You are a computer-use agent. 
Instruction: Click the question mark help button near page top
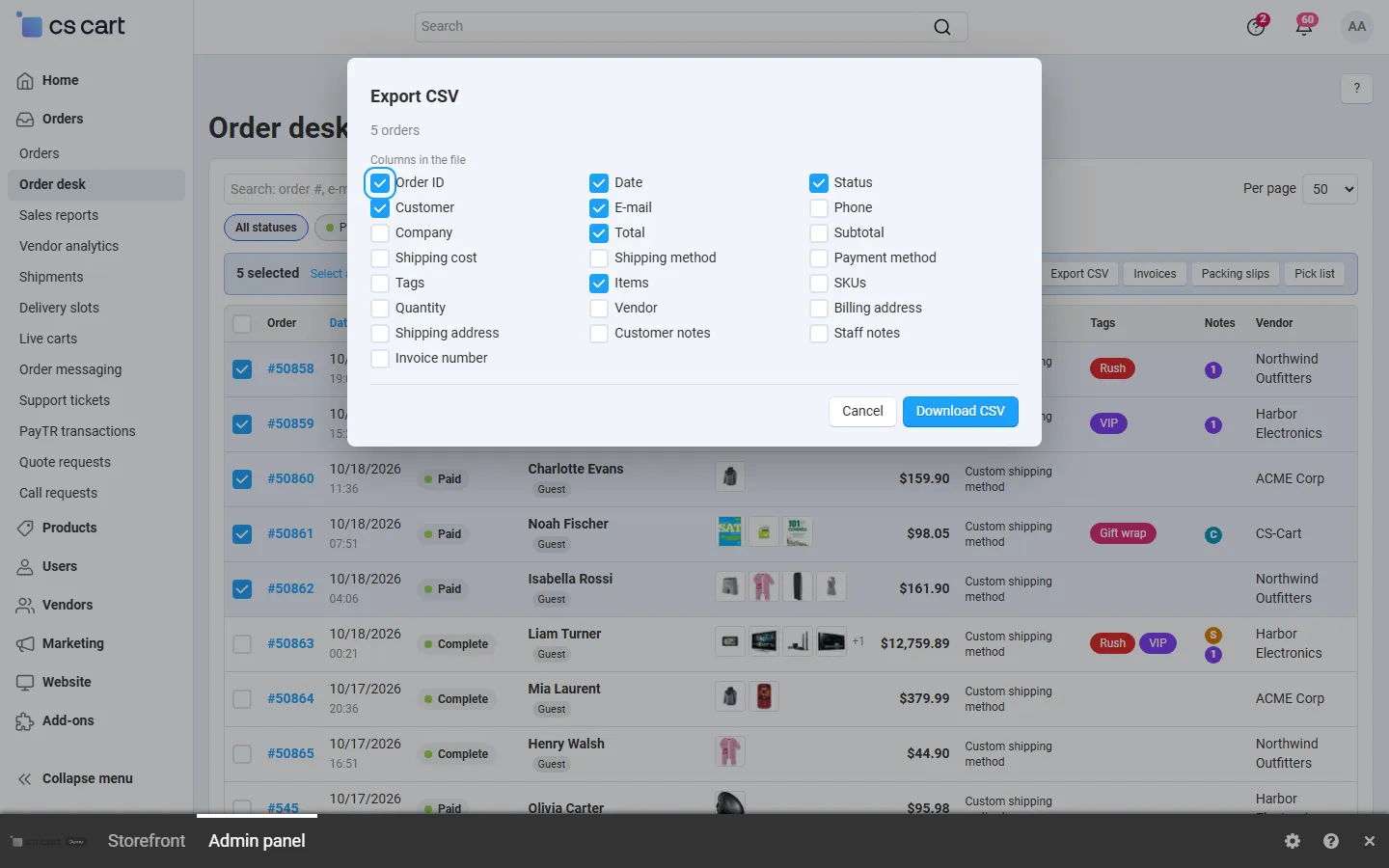1357,89
